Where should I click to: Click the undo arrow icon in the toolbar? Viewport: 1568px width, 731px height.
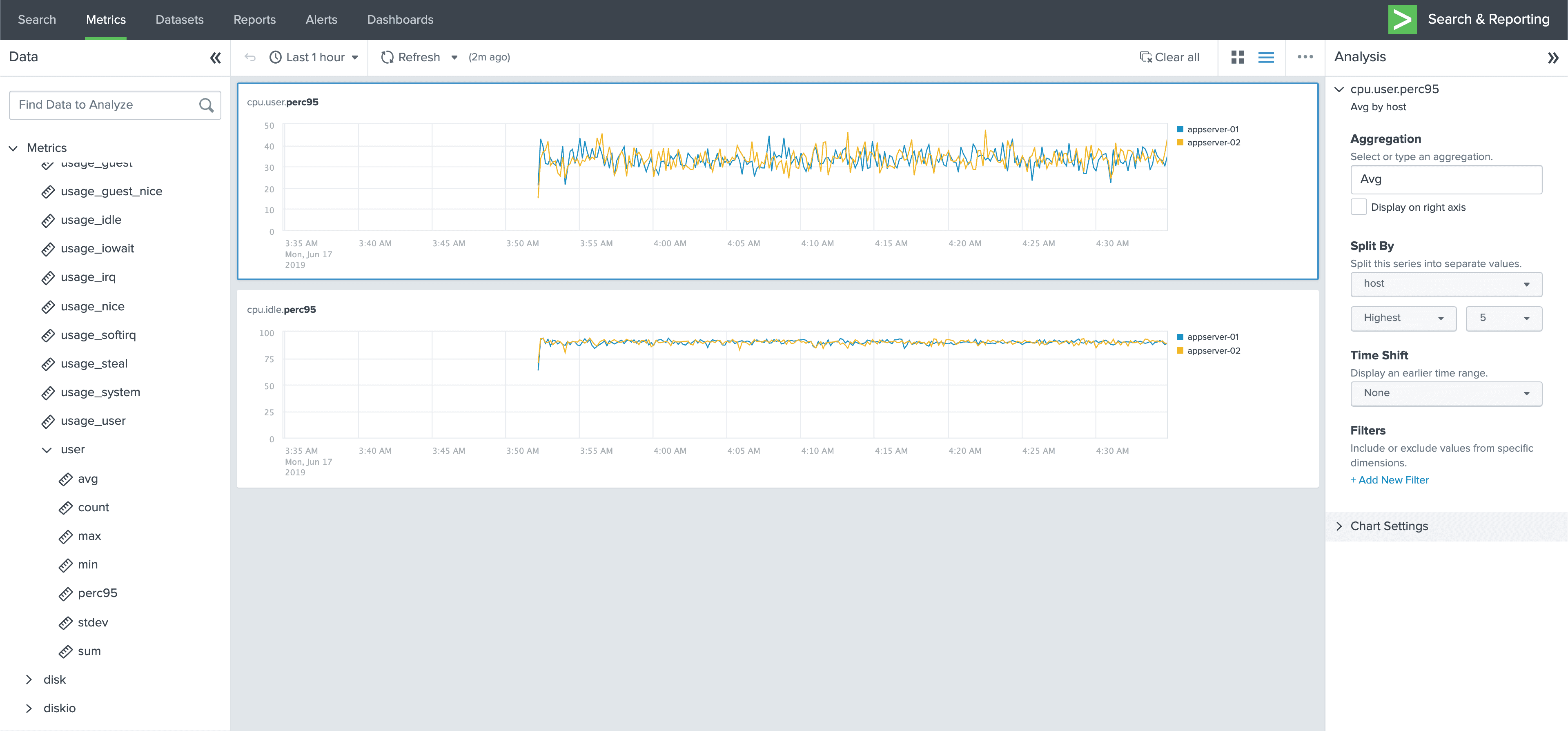pyautogui.click(x=249, y=57)
